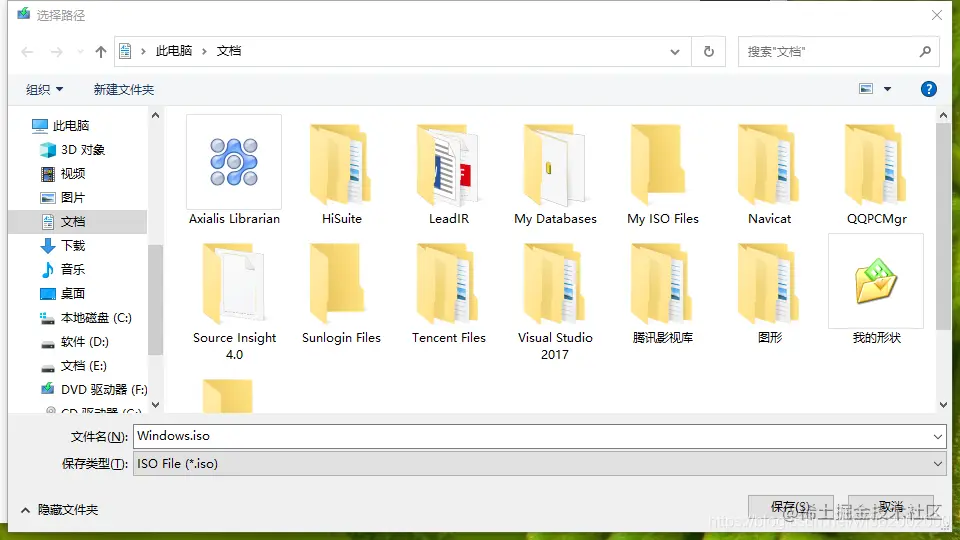Change the view layout icon

click(x=866, y=89)
